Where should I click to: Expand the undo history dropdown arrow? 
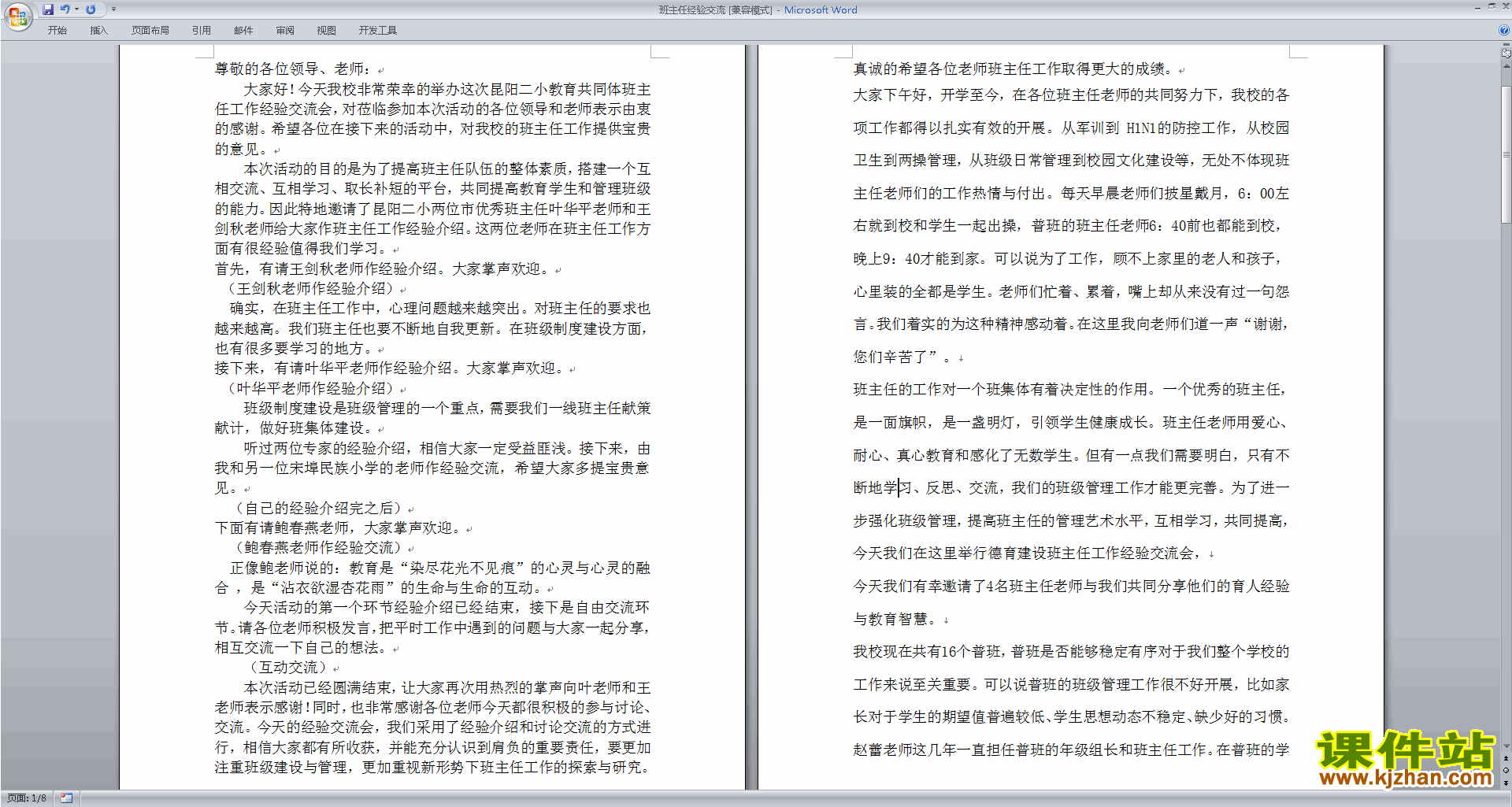[76, 9]
